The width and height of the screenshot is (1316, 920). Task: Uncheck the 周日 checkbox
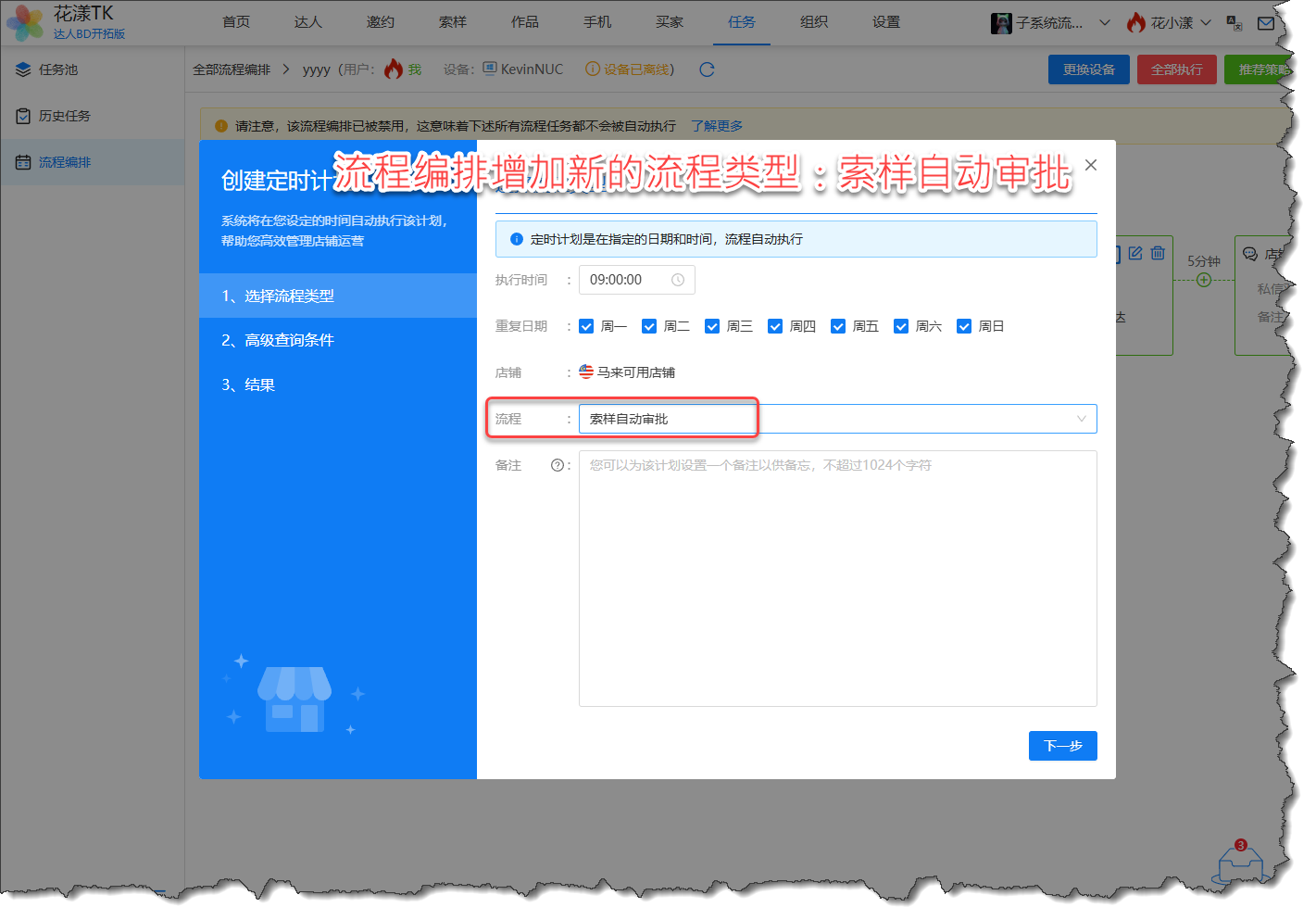pyautogui.click(x=964, y=326)
